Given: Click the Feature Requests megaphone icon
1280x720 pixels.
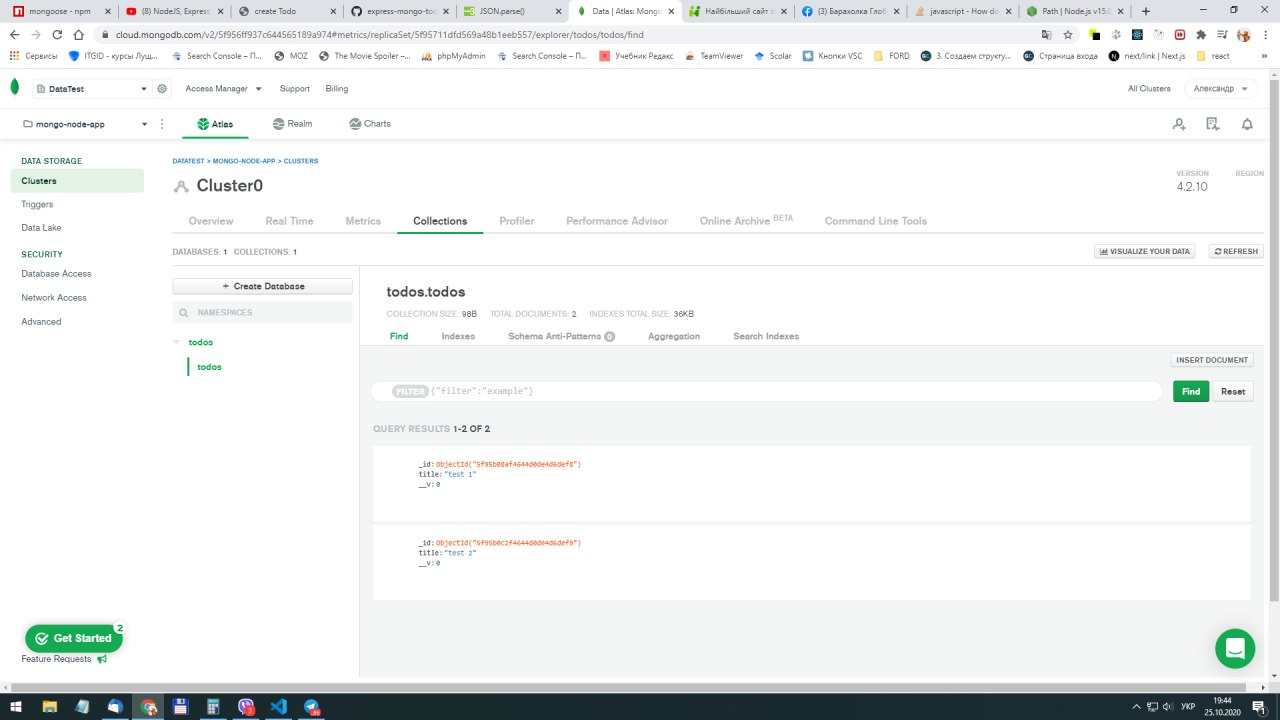Looking at the screenshot, I should click(102, 659).
